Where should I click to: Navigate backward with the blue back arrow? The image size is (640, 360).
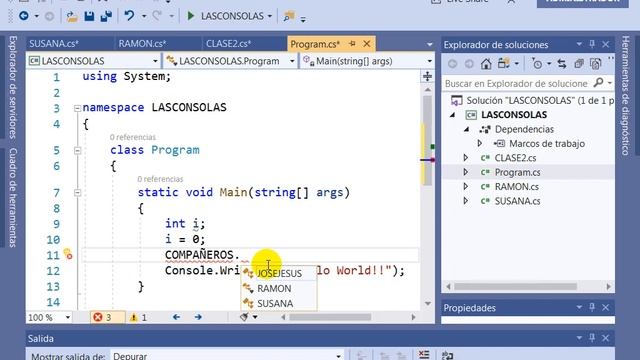tap(24, 16)
